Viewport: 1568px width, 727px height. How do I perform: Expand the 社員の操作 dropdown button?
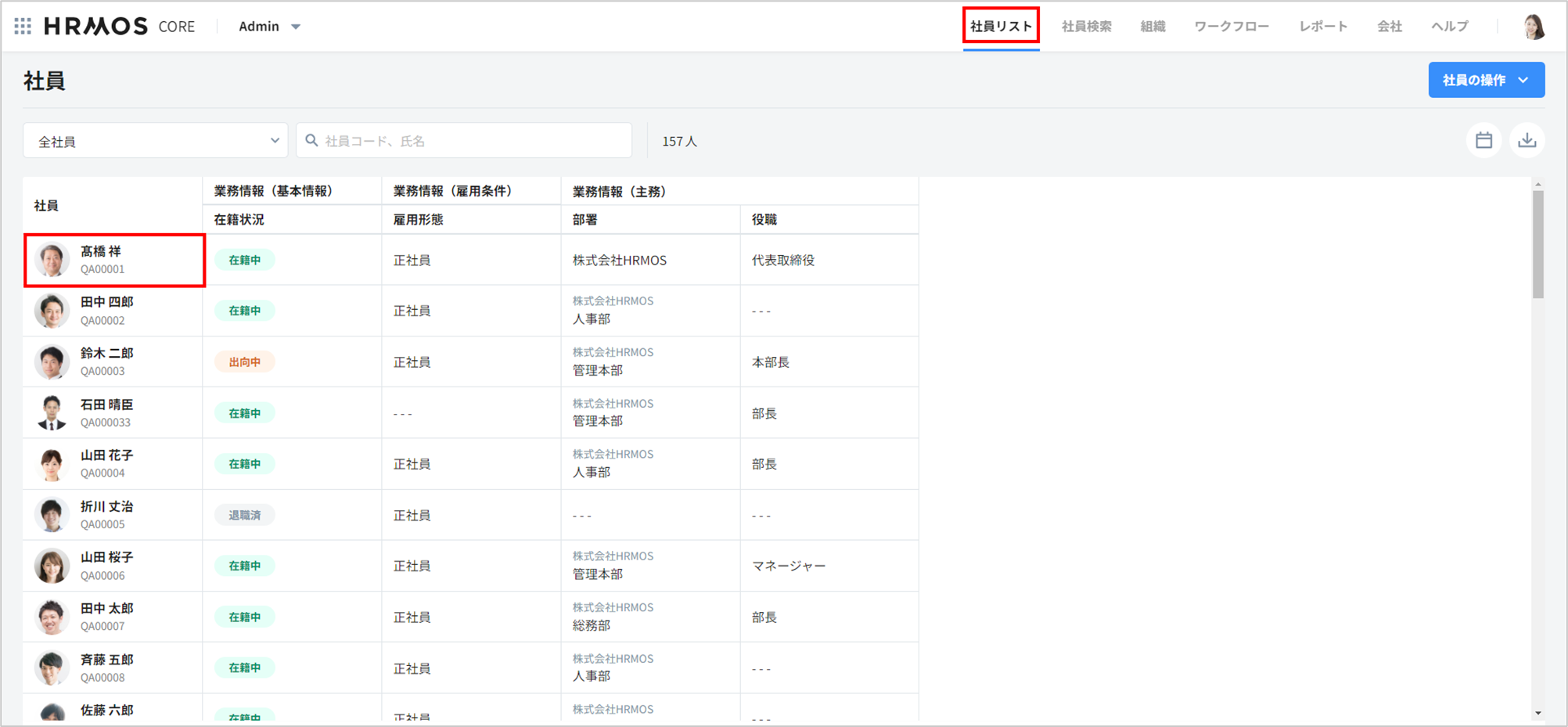click(x=1486, y=80)
